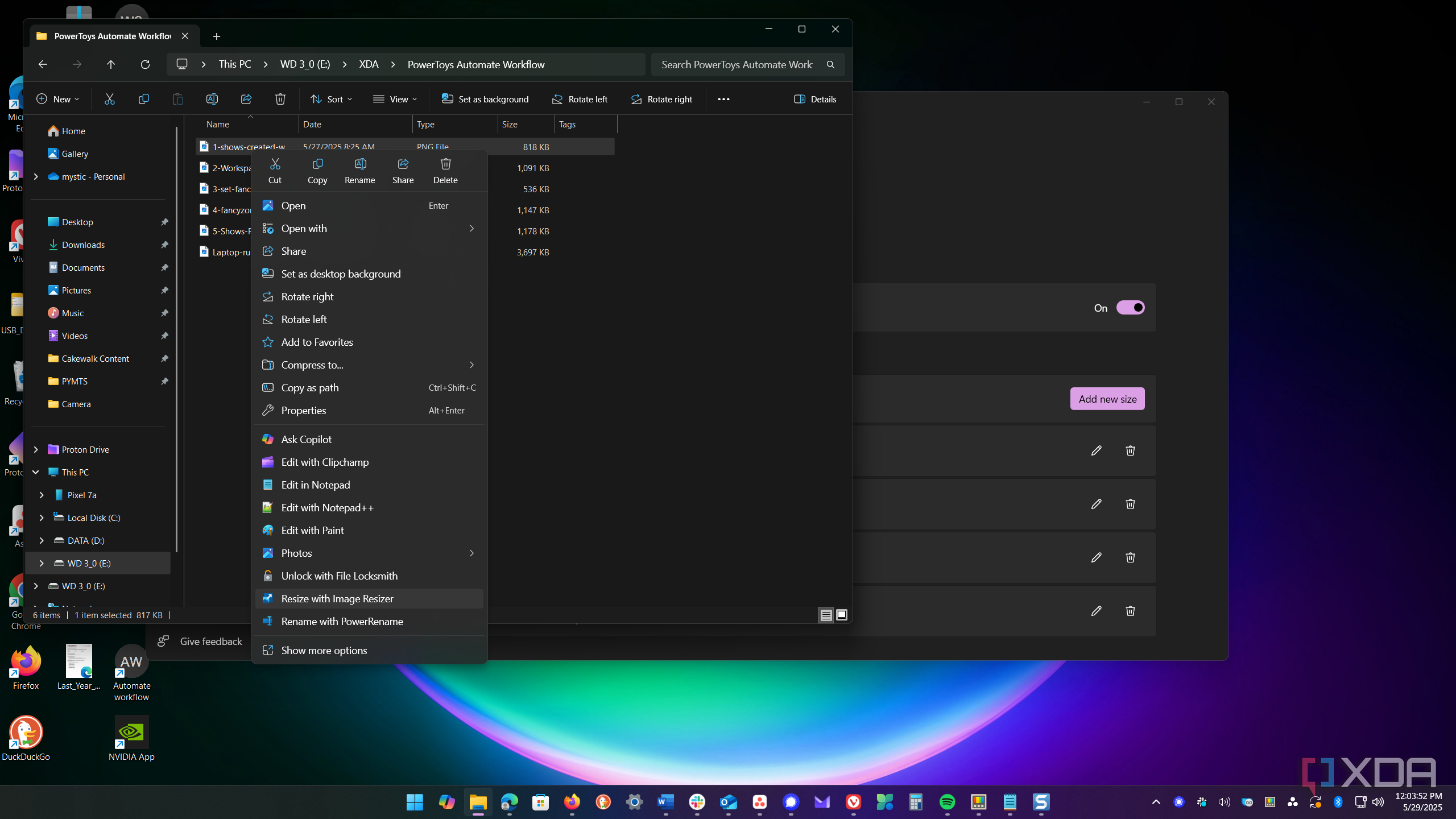Select Rename with PowerRename
Image resolution: width=1456 pixels, height=819 pixels.
coord(369,622)
